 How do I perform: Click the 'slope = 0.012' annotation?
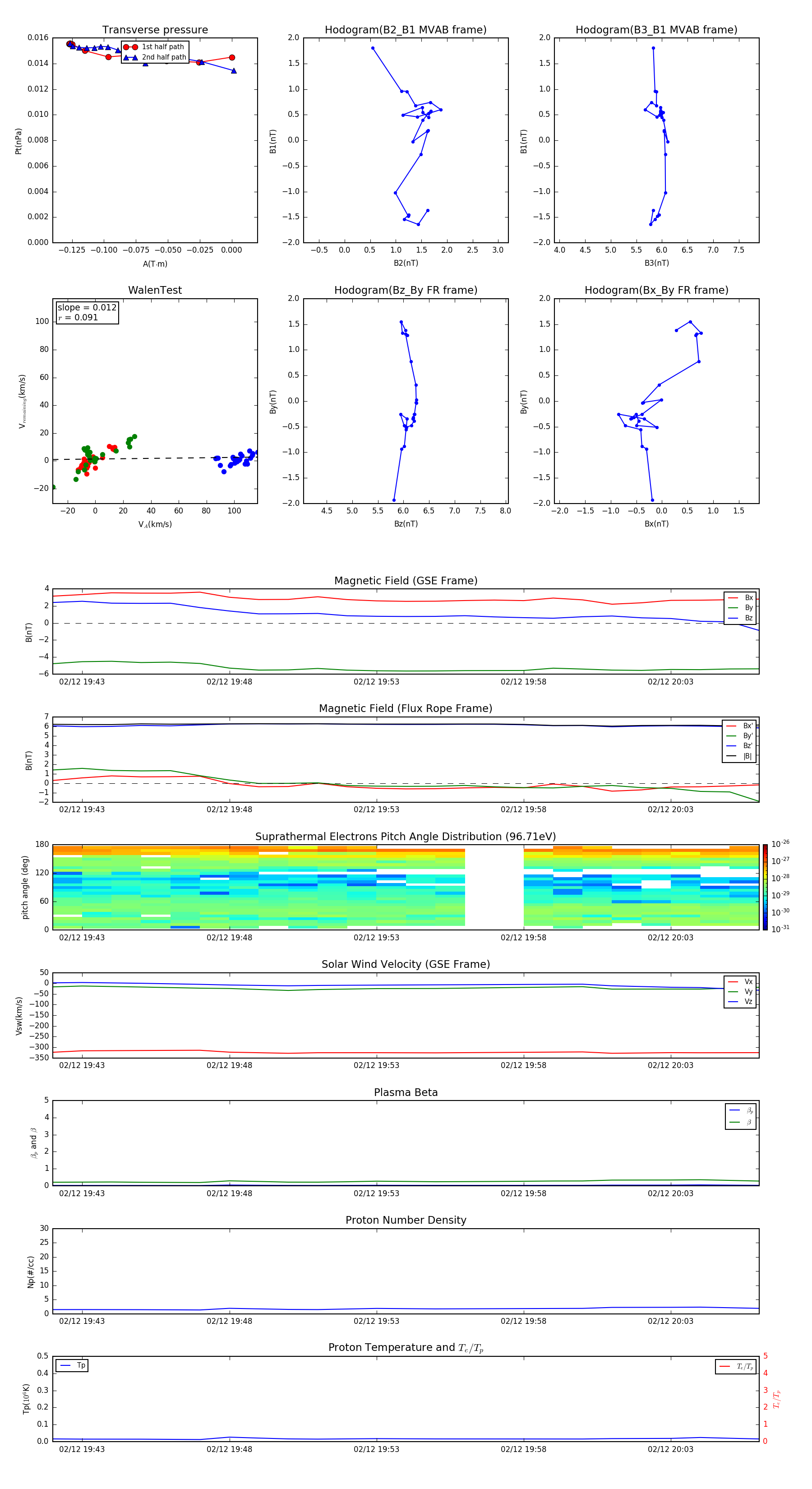point(87,308)
